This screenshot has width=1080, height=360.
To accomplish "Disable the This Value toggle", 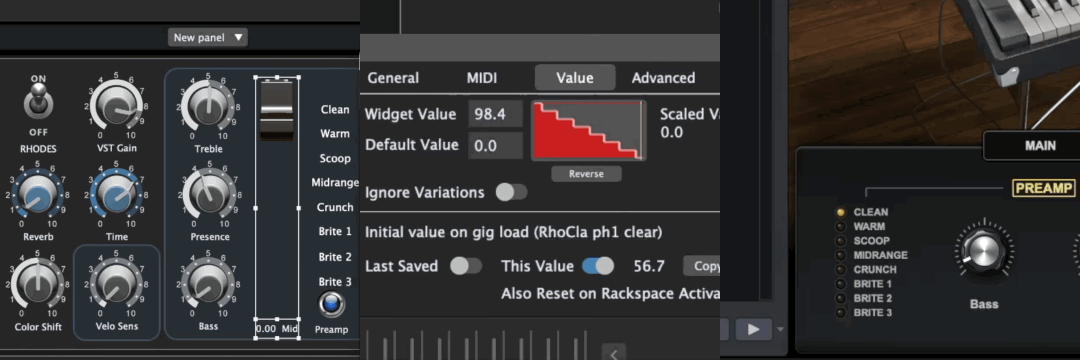I will 598,266.
